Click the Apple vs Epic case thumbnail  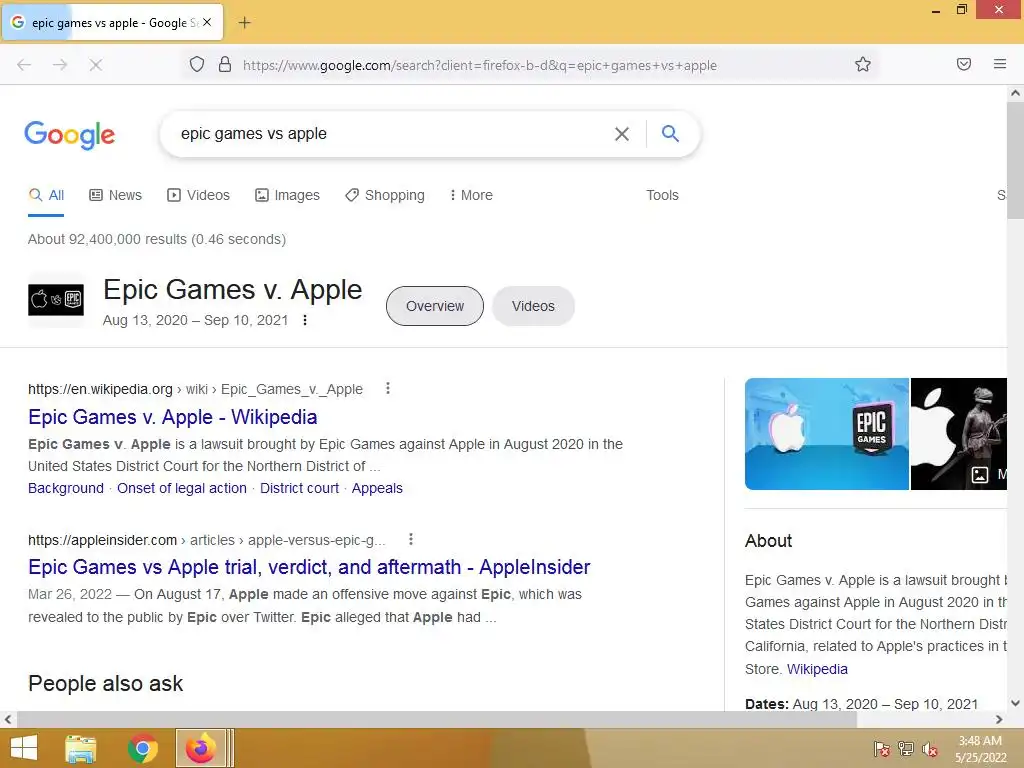56,300
